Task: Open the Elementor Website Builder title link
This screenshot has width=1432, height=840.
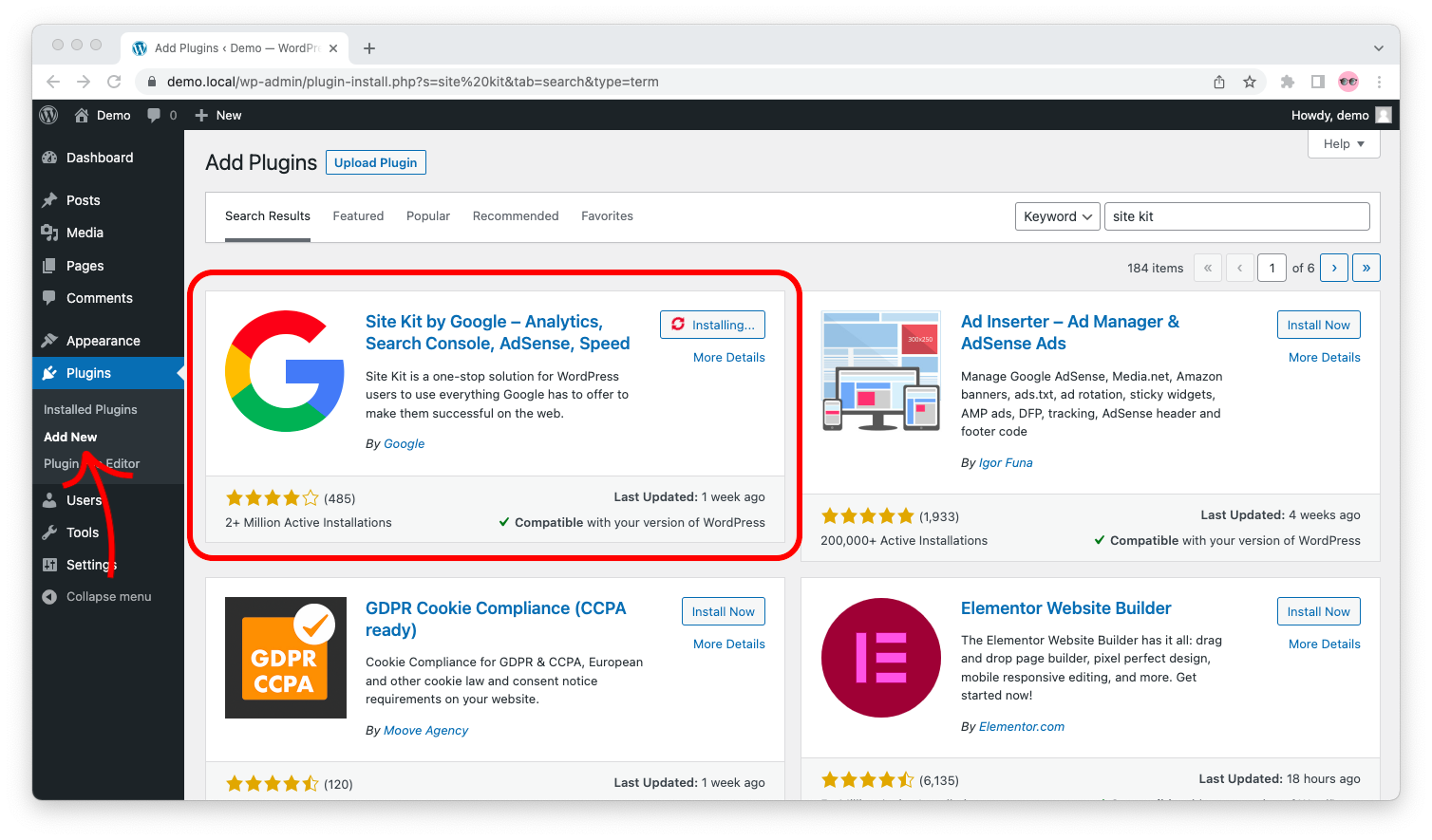Action: coord(1065,608)
